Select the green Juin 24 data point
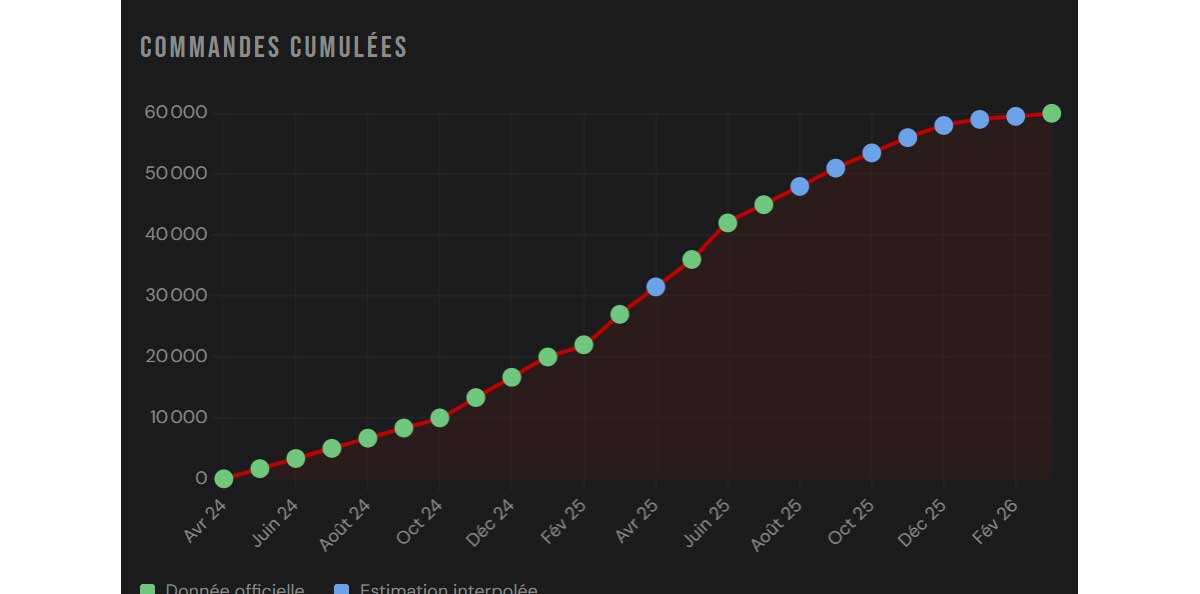1200x594 pixels. pyautogui.click(x=296, y=459)
